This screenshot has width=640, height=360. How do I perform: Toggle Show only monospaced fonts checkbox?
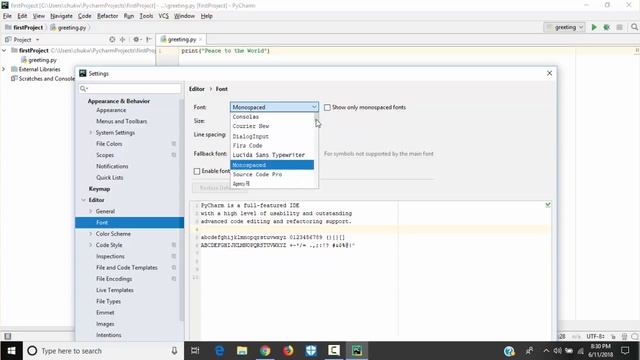tap(327, 107)
